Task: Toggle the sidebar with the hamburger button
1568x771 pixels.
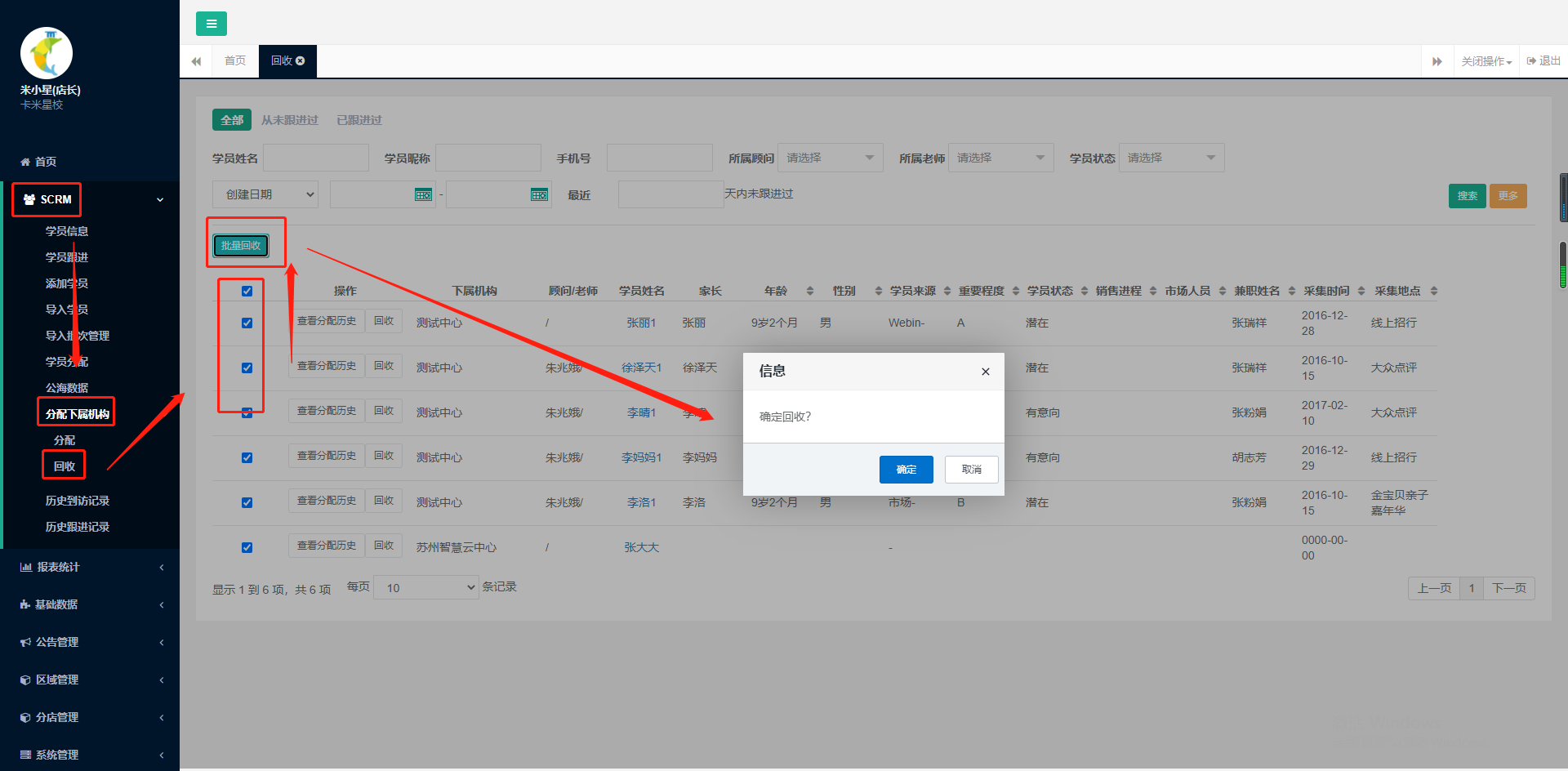Action: tap(211, 24)
